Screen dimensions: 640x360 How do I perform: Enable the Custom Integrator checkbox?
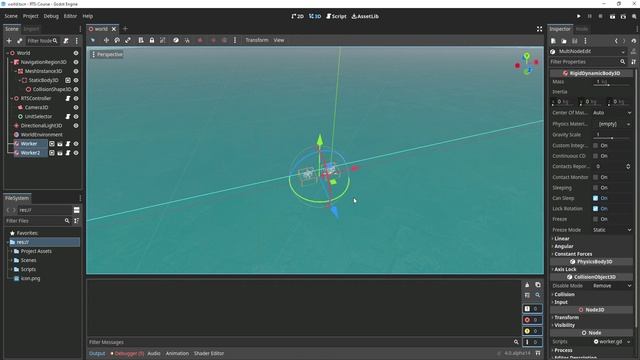(596, 145)
